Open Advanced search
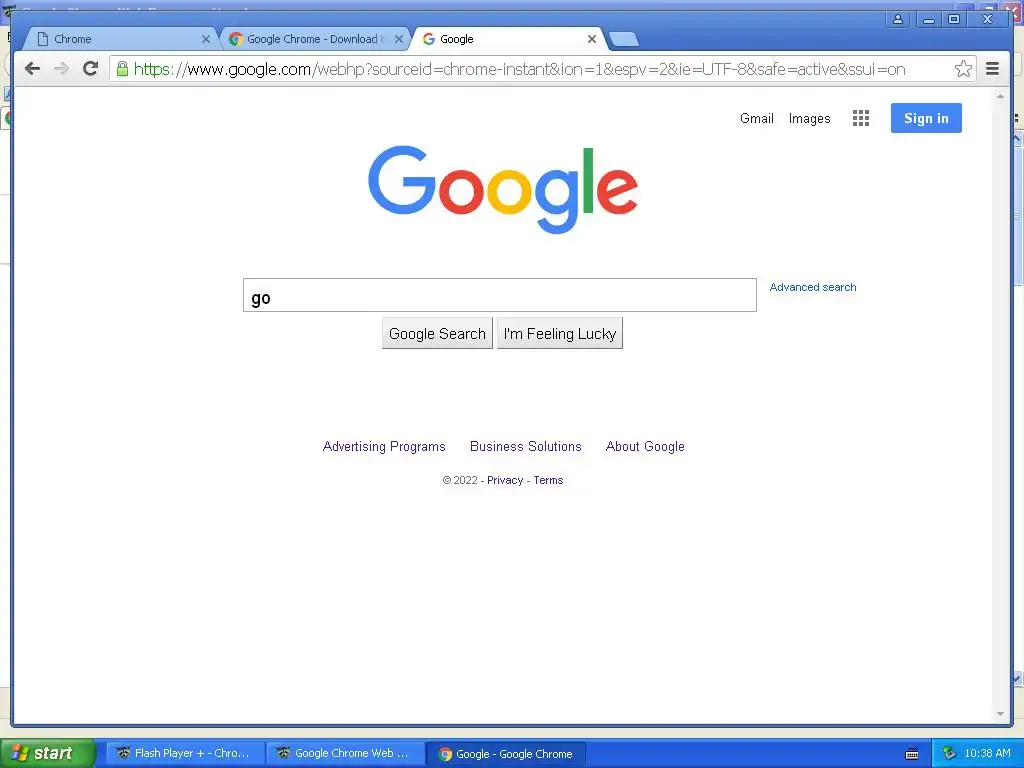This screenshot has height=768, width=1024. [812, 287]
